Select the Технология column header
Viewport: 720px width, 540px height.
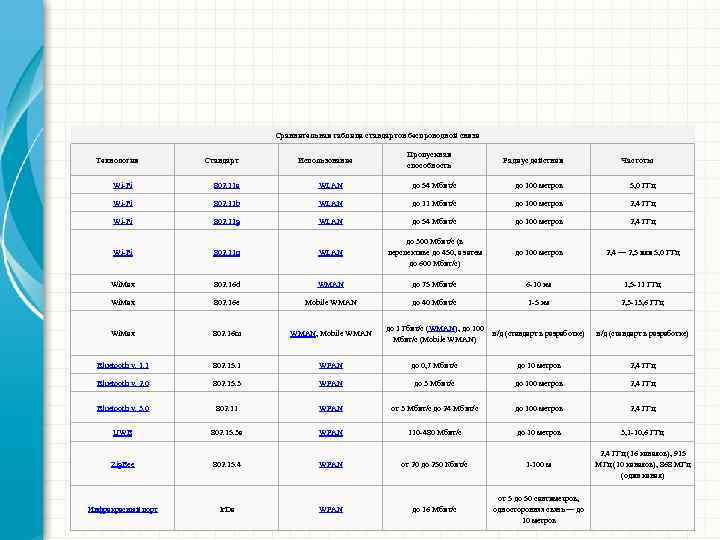point(123,160)
